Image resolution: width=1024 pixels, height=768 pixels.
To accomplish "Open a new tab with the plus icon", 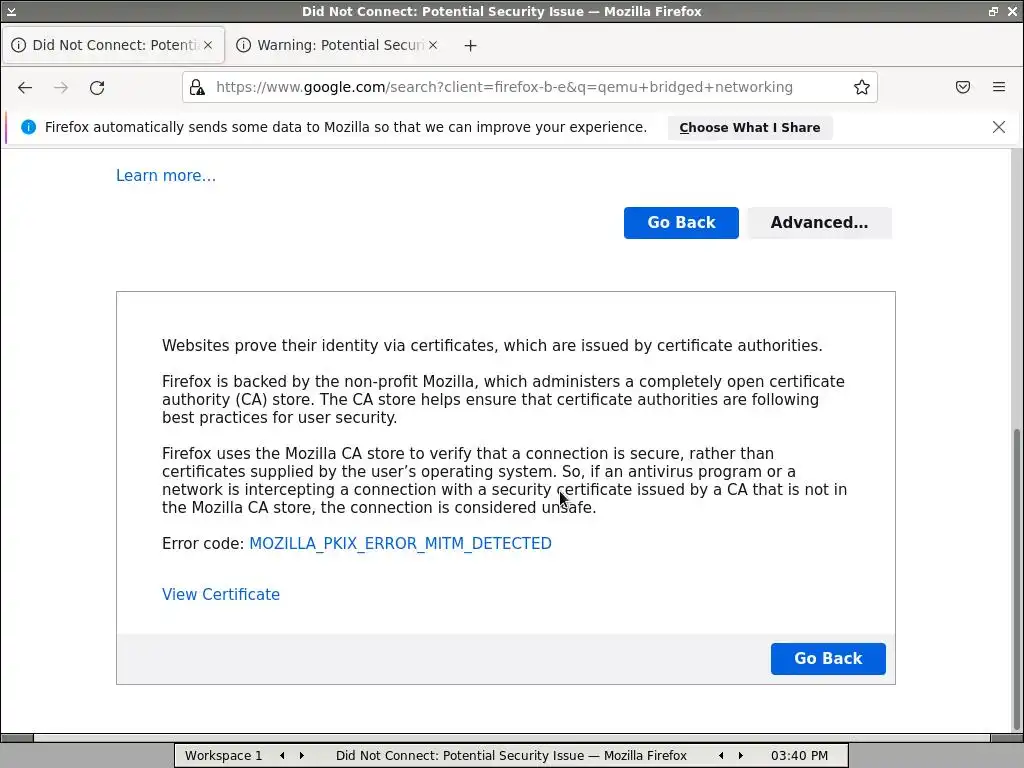I will [470, 45].
